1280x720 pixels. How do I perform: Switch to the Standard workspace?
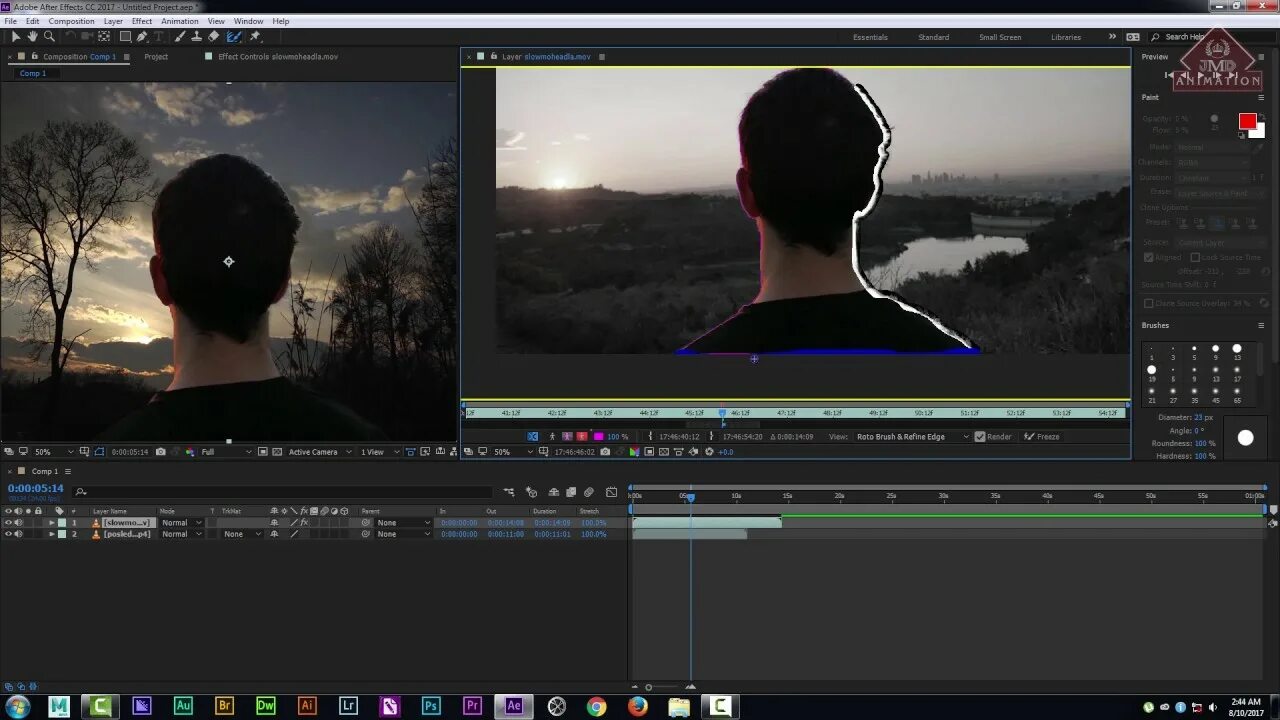click(933, 36)
